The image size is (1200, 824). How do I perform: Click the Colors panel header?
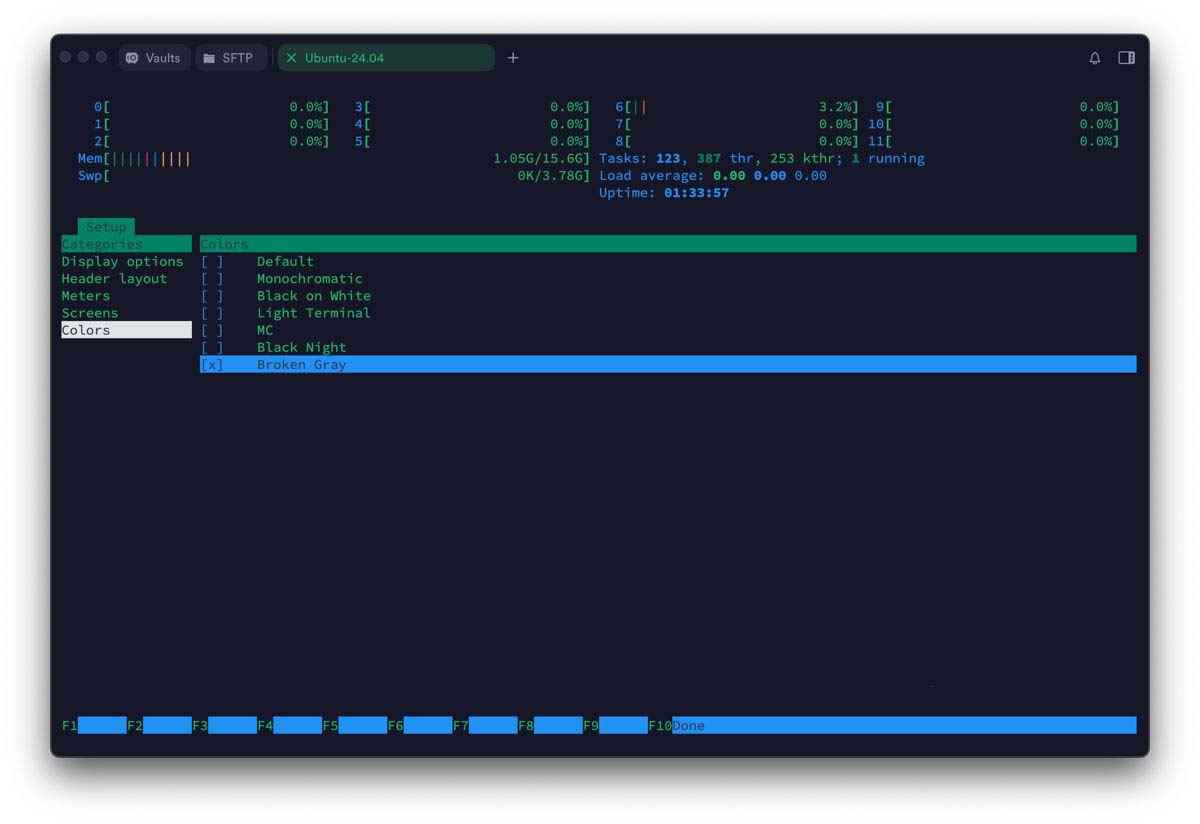point(668,244)
